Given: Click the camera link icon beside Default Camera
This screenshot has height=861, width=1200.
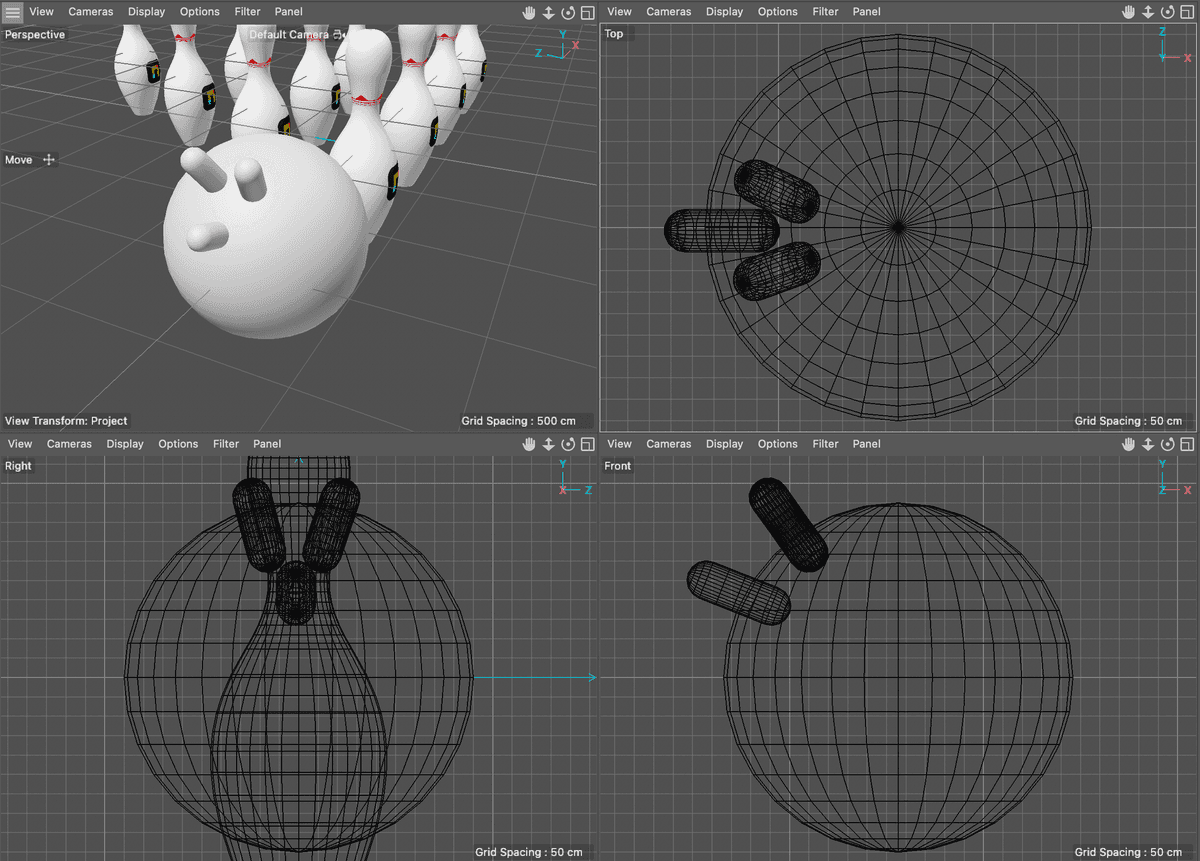Looking at the screenshot, I should pyautogui.click(x=338, y=34).
